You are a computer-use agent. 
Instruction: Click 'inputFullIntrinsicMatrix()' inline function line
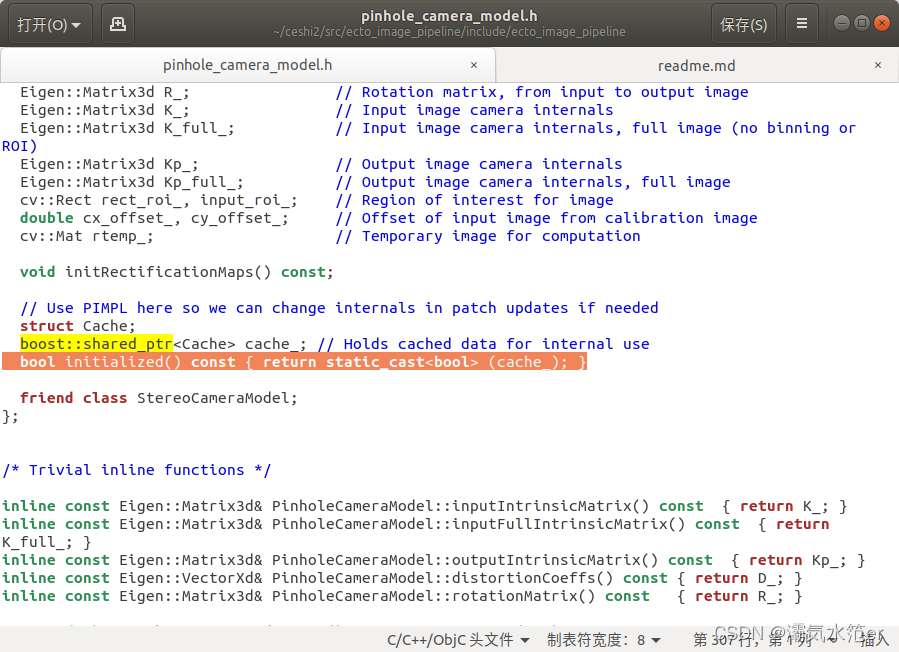pos(416,533)
